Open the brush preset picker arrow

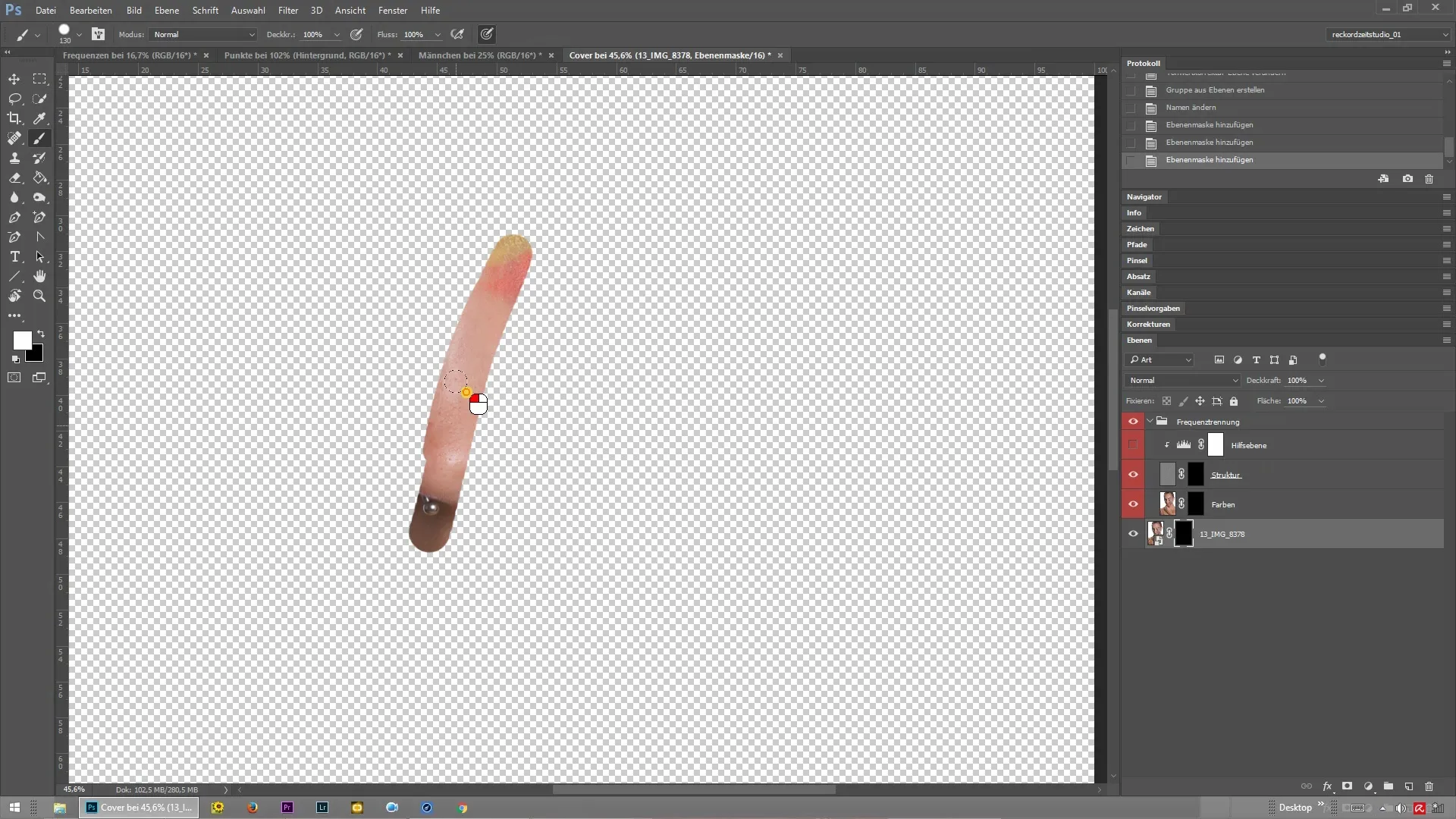pyautogui.click(x=79, y=35)
